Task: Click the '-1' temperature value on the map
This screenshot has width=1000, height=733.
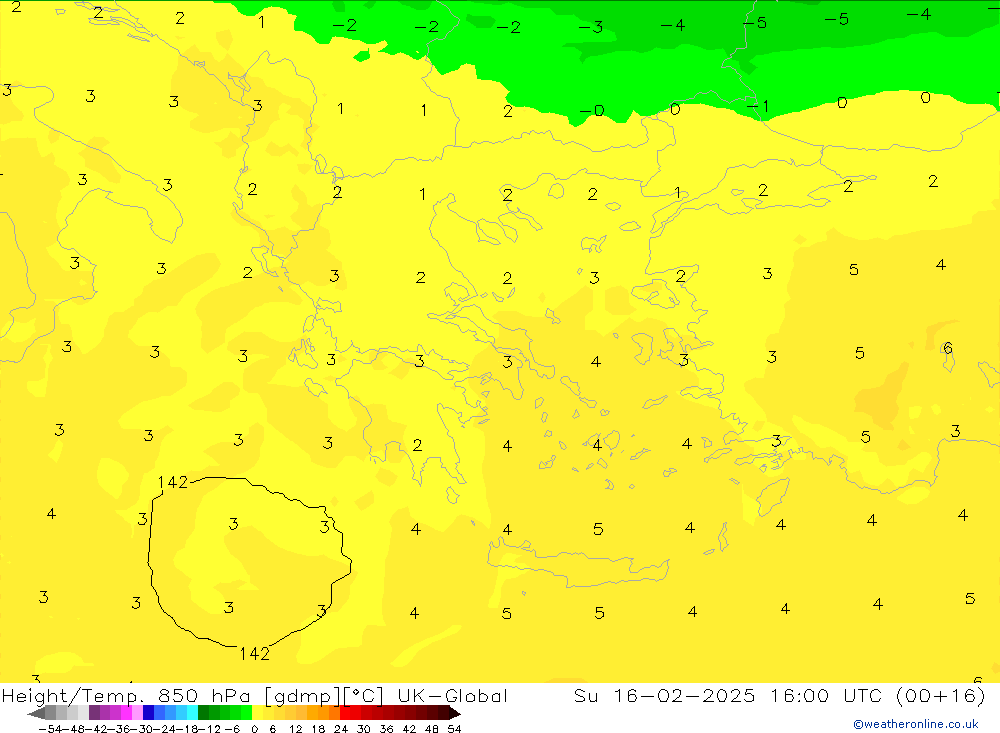Action: tap(758, 105)
